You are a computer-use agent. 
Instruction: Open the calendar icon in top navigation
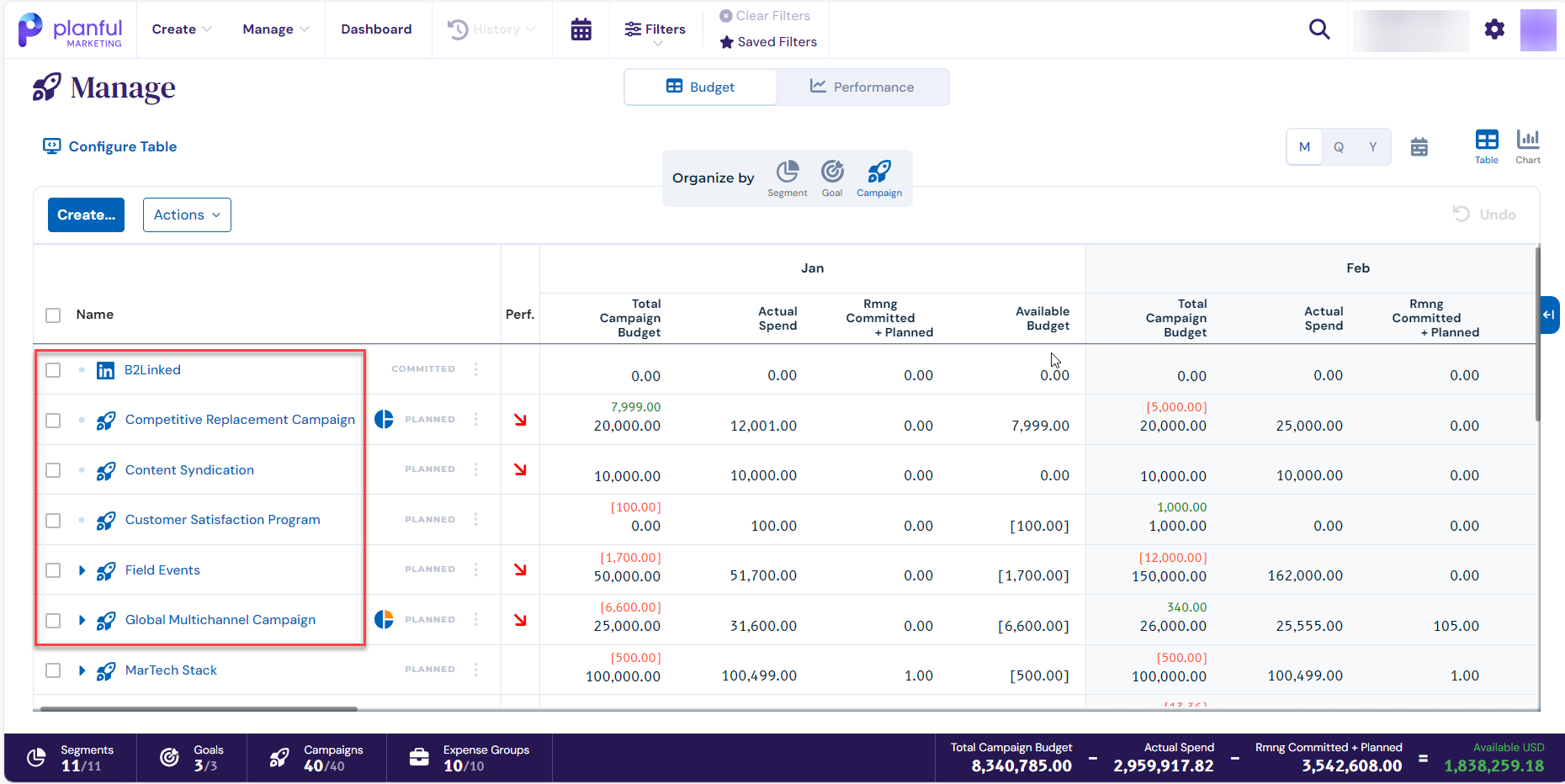[x=581, y=29]
